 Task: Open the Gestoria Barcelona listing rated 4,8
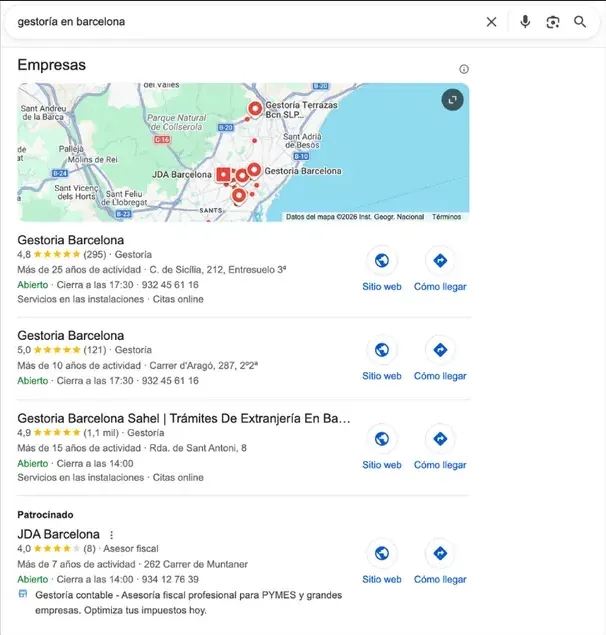tap(70, 240)
